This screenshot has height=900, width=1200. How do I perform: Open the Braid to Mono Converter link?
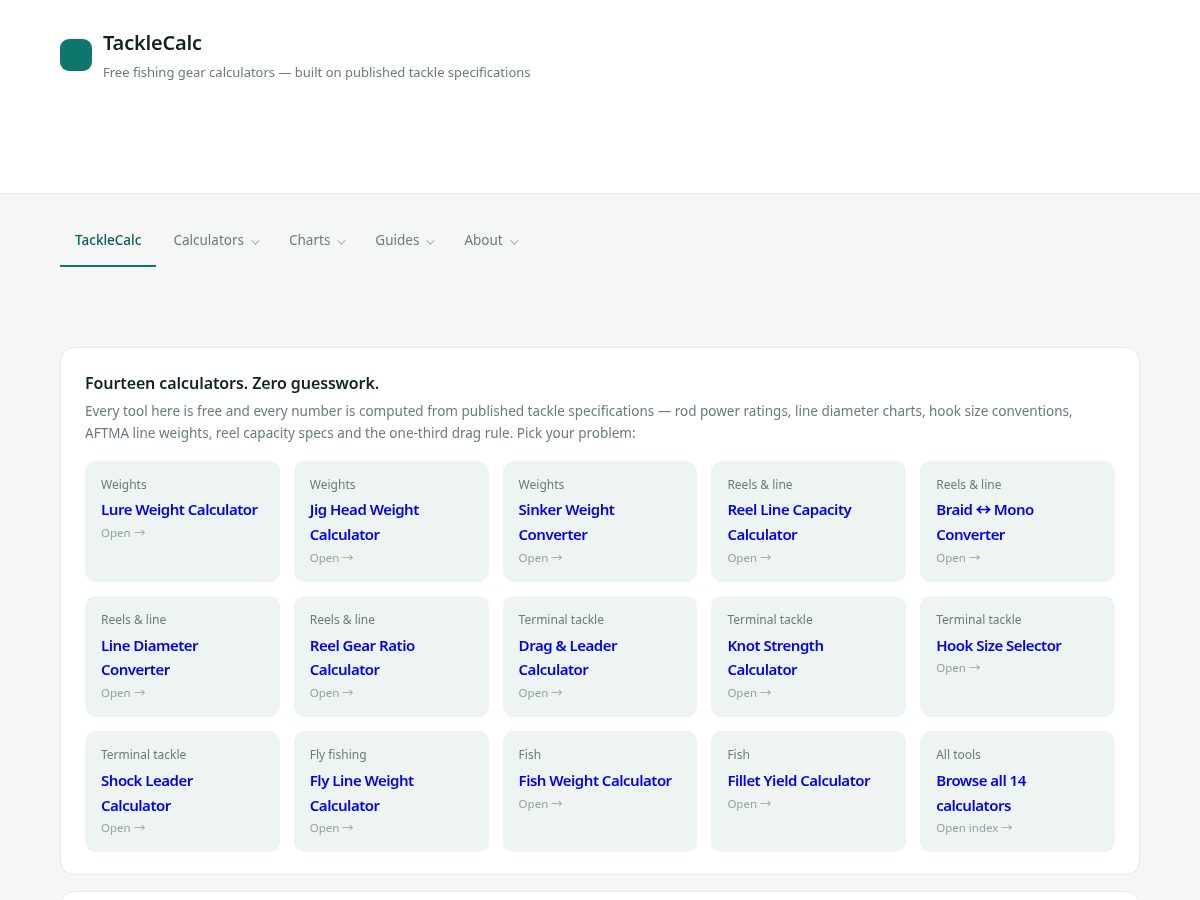985,522
